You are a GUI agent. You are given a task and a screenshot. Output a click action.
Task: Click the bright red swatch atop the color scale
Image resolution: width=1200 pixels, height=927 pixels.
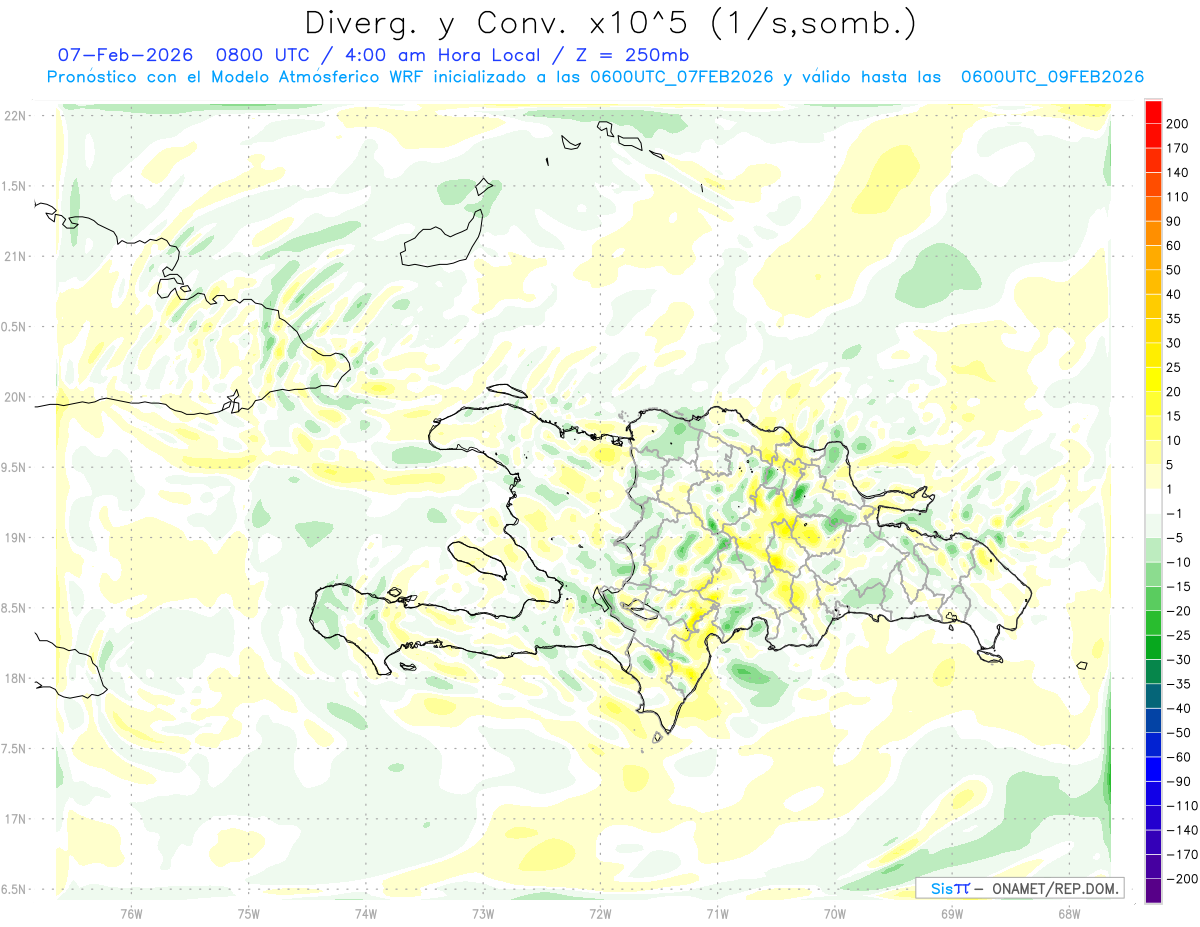tap(1153, 112)
